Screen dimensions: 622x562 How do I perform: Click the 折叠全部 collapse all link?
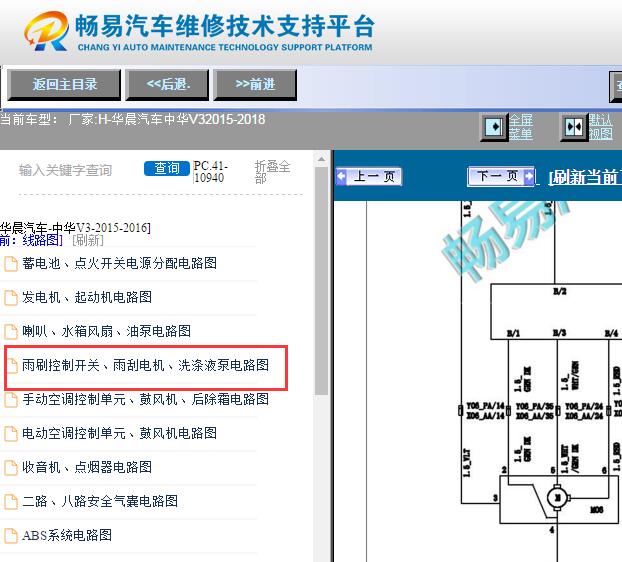coord(272,172)
